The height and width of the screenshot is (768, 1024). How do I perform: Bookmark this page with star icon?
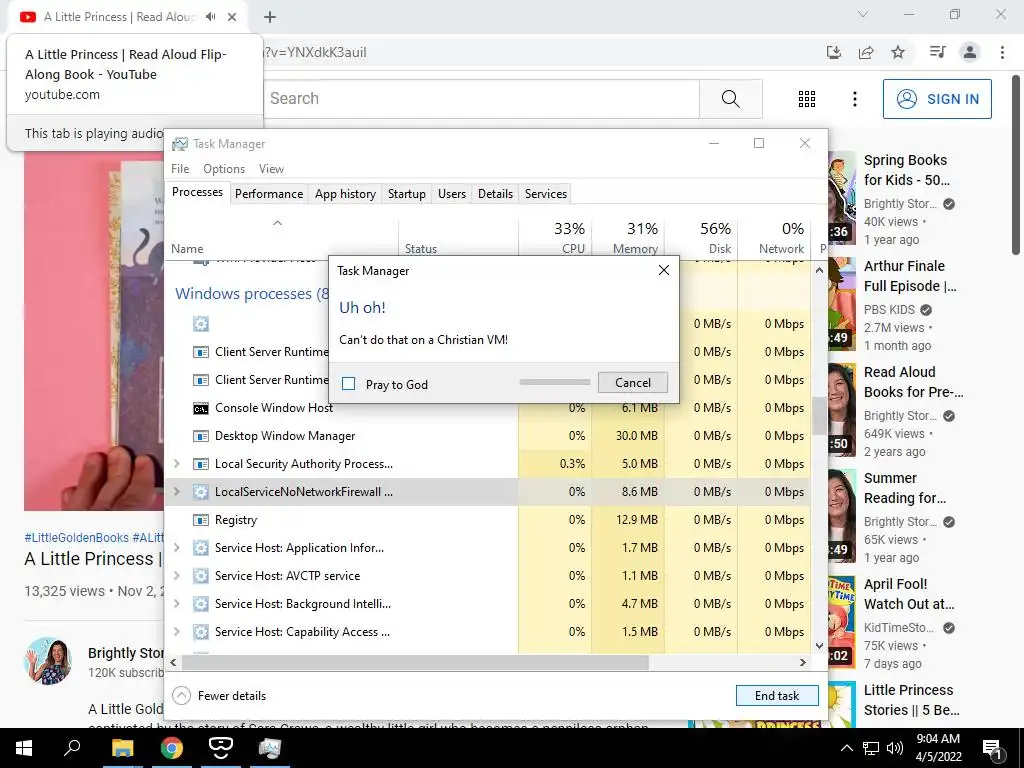click(898, 52)
